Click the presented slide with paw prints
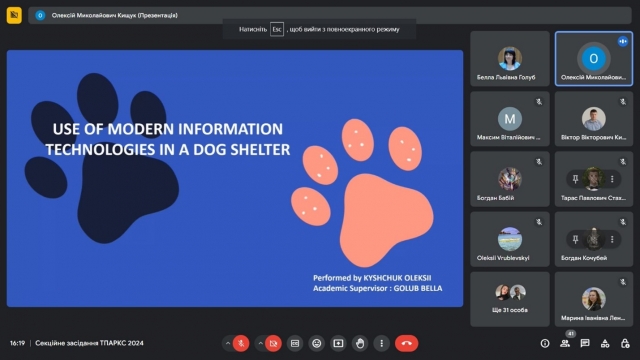This screenshot has height=360, width=640. 235,178
